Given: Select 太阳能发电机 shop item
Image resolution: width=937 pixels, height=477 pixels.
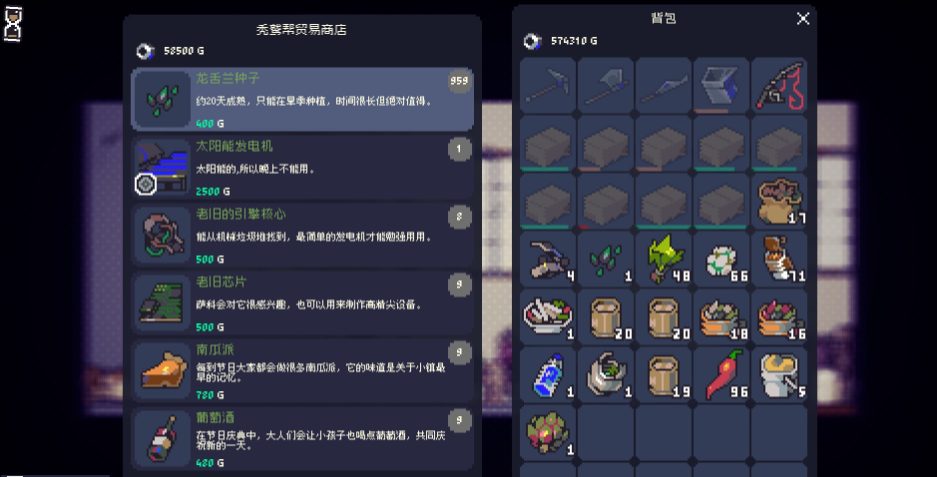Looking at the screenshot, I should (x=302, y=167).
